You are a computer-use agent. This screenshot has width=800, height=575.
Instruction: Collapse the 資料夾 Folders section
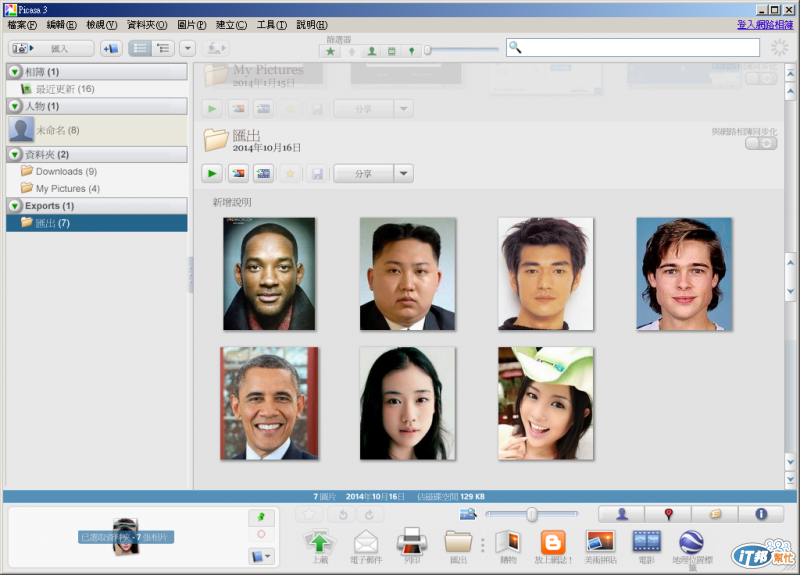[15, 154]
